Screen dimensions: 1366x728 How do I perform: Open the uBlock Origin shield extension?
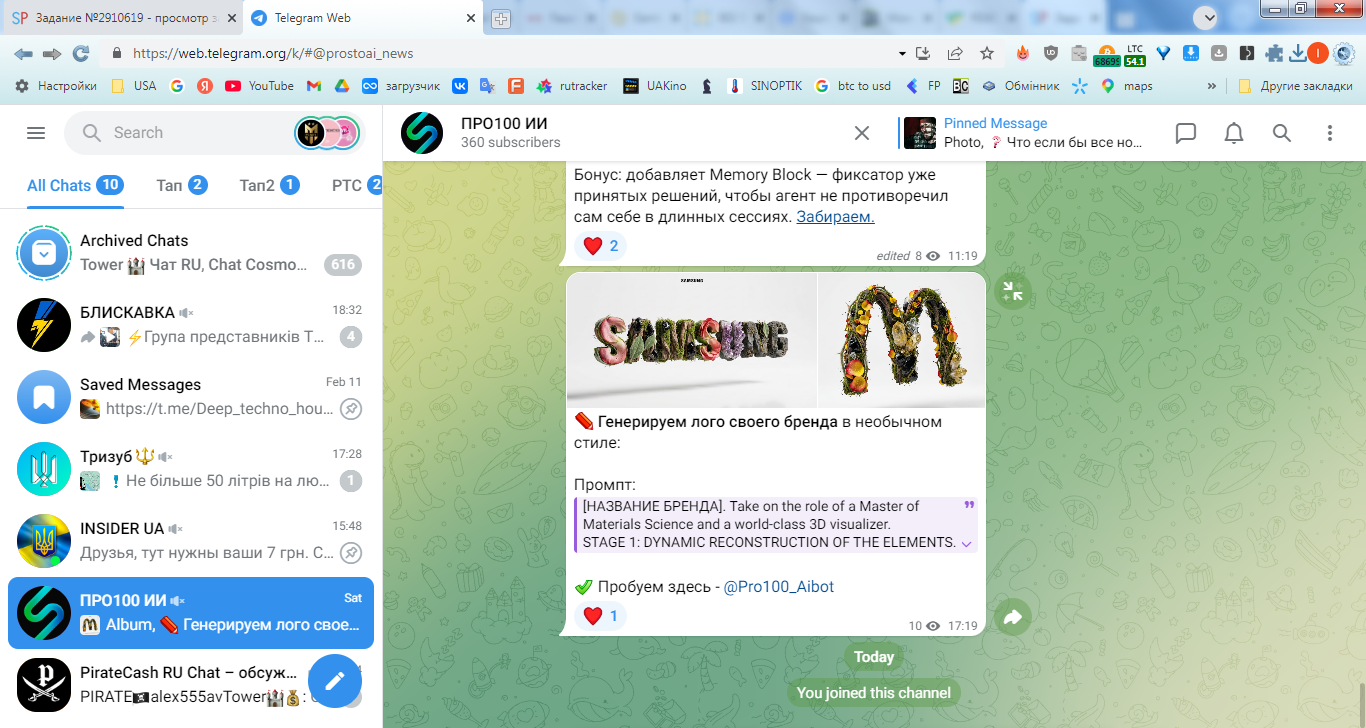click(1050, 53)
